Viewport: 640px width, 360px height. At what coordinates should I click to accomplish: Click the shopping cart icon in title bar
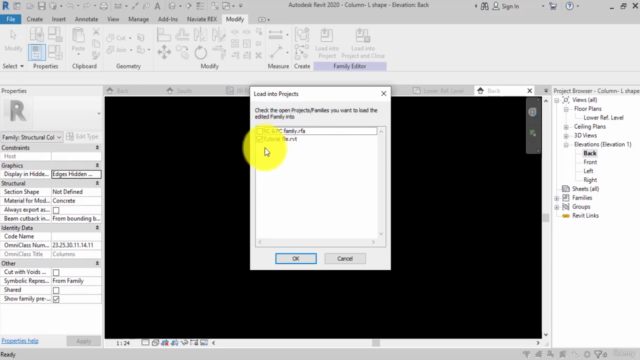[x=553, y=6]
